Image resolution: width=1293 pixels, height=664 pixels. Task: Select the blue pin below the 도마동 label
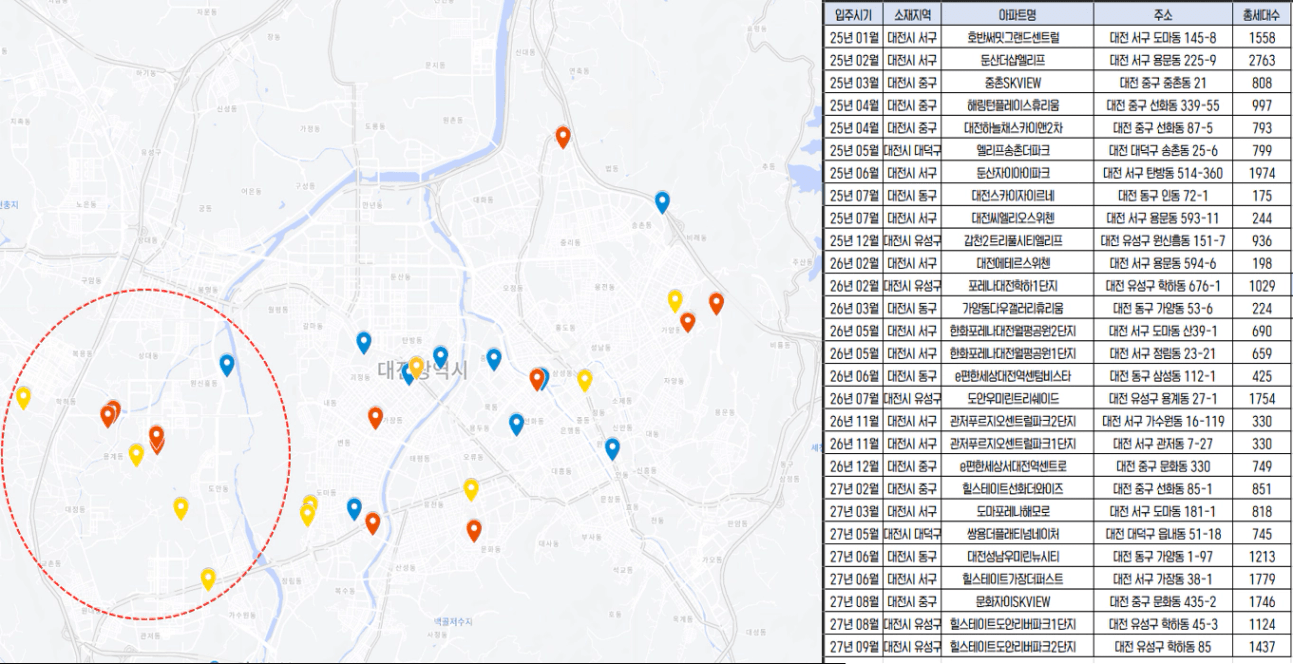[354, 509]
